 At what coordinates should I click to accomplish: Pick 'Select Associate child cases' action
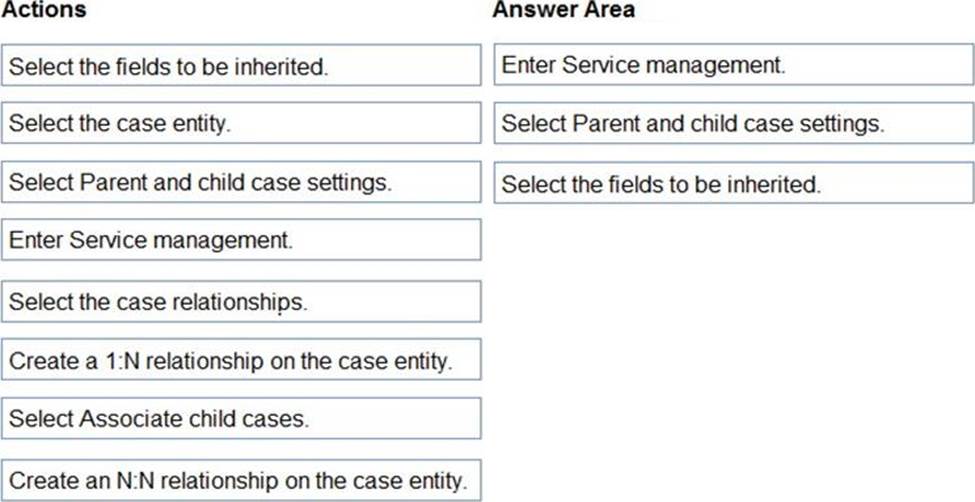pos(241,418)
